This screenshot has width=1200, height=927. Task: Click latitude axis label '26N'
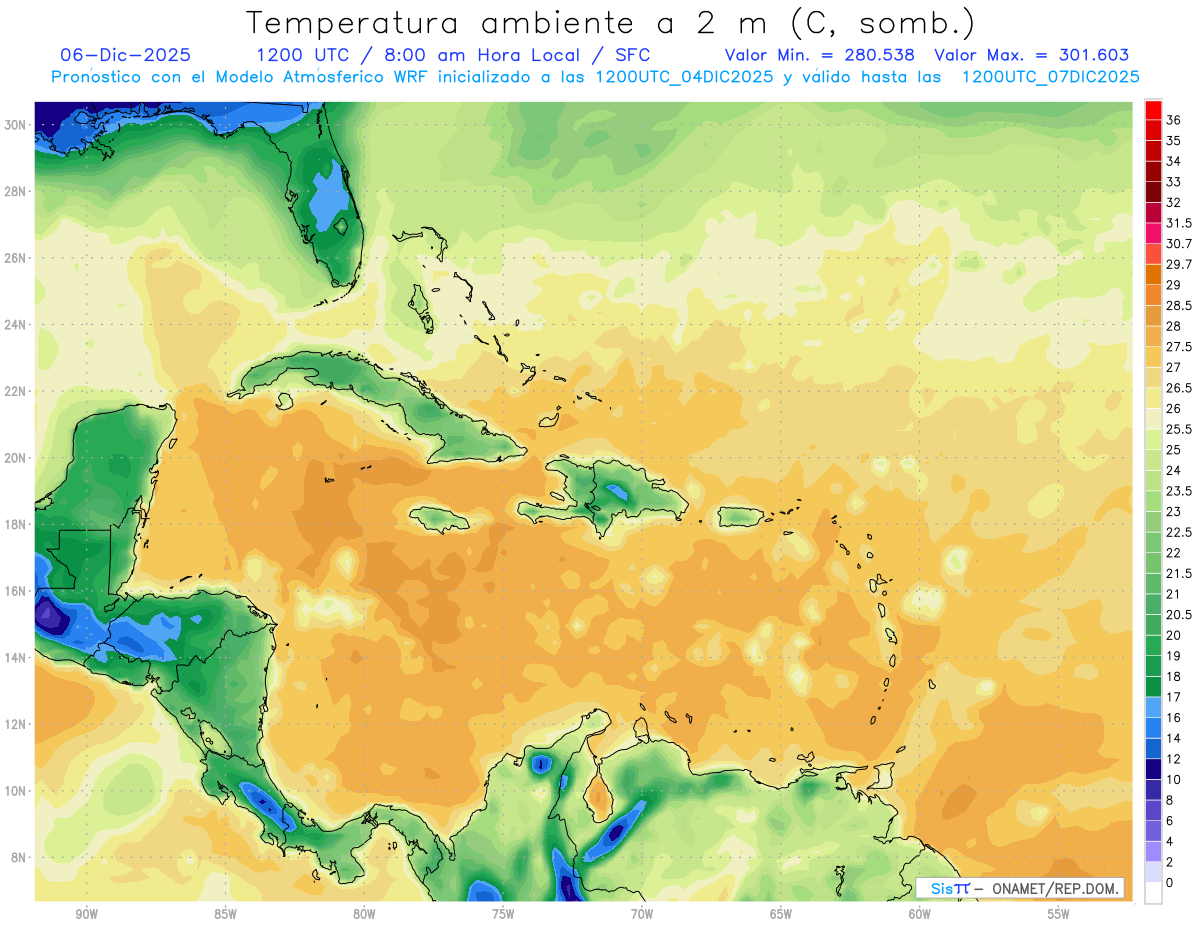click(x=16, y=258)
